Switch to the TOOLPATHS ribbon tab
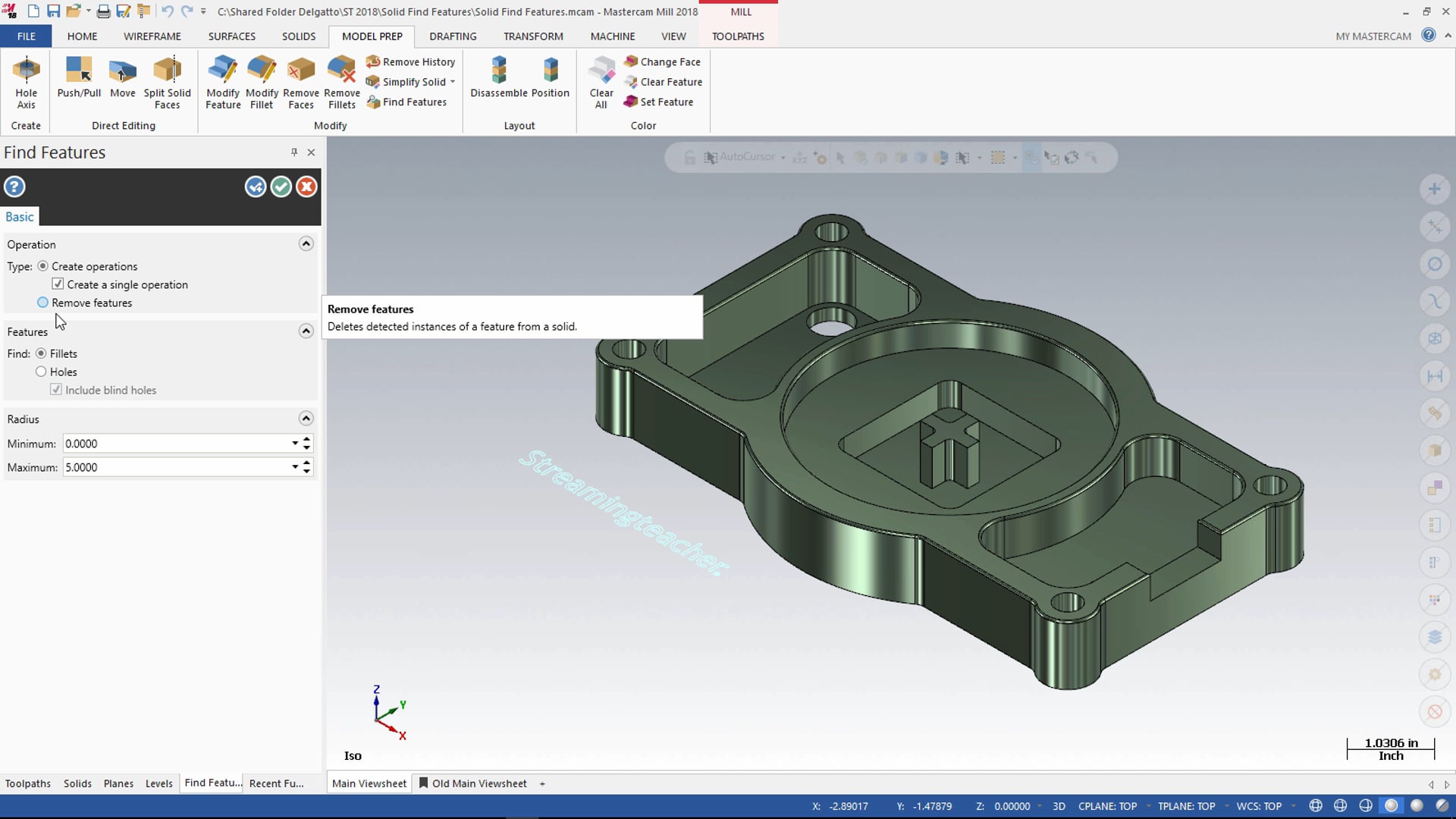 [x=738, y=36]
